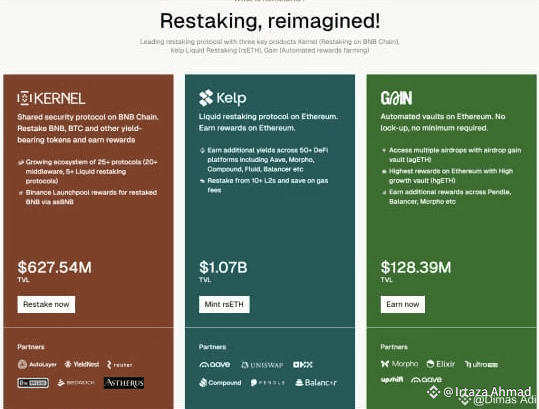The width and height of the screenshot is (539, 409).
Task: Select the OKX partner logo
Action: point(303,365)
